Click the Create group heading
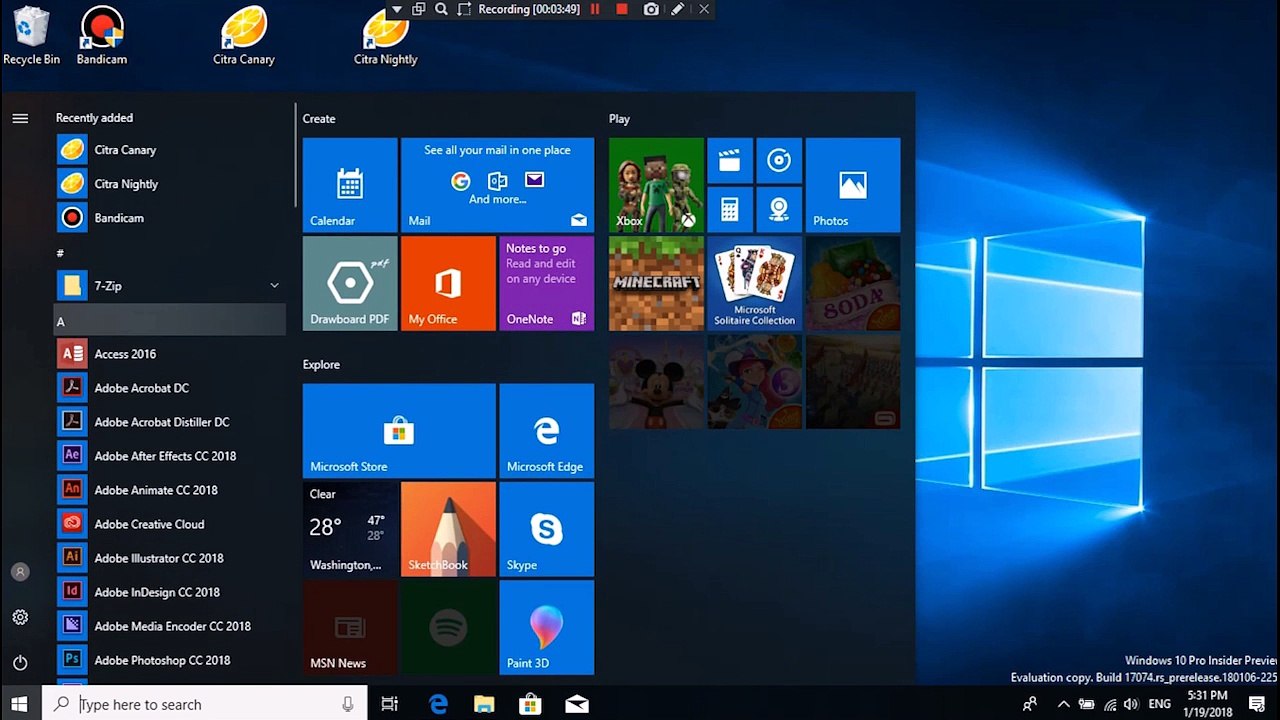 (319, 119)
